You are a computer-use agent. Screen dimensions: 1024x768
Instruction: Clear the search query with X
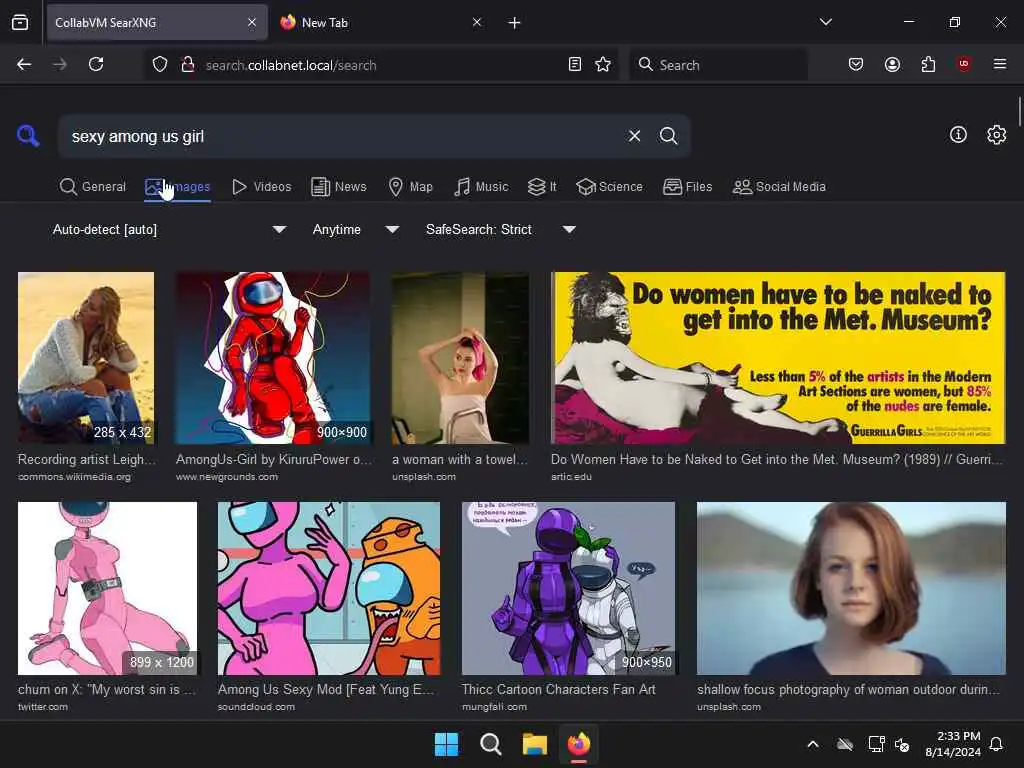tap(634, 136)
